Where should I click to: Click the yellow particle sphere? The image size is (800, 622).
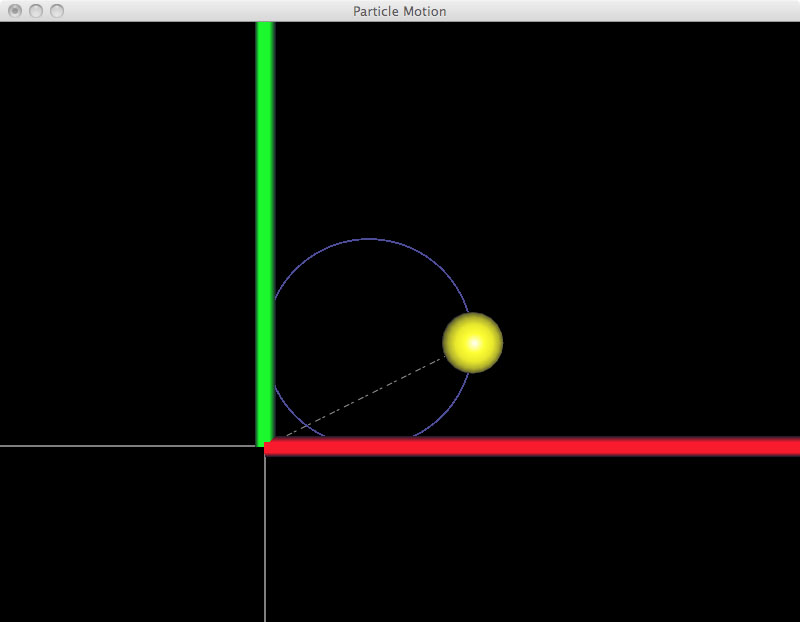[x=472, y=342]
